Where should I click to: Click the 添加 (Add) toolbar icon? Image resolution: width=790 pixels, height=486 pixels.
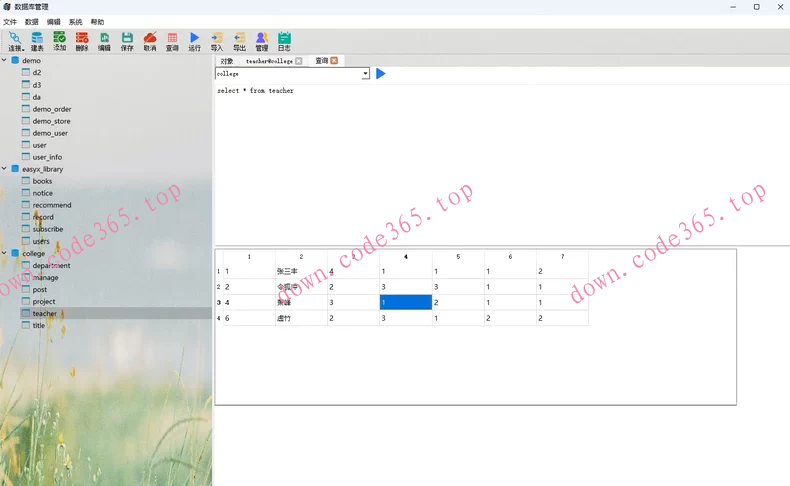[x=59, y=41]
